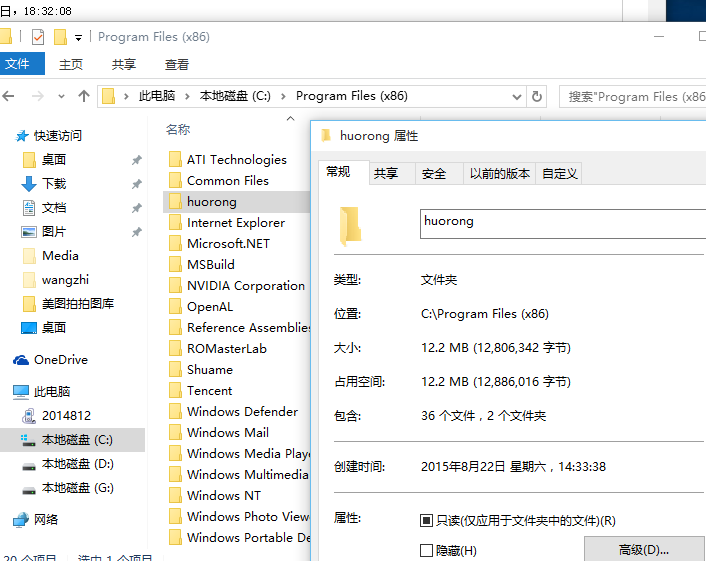Click the 本地磁盘 (C:) breadcrumb in the address bar
Screen dimensions: 706x561
tap(235, 96)
